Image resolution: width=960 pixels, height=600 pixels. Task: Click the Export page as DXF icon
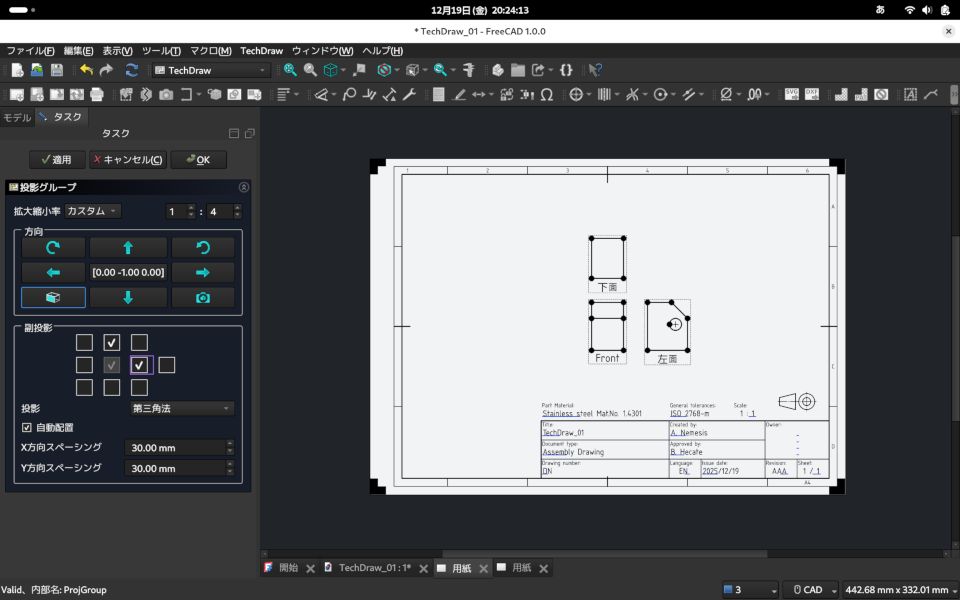click(811, 94)
